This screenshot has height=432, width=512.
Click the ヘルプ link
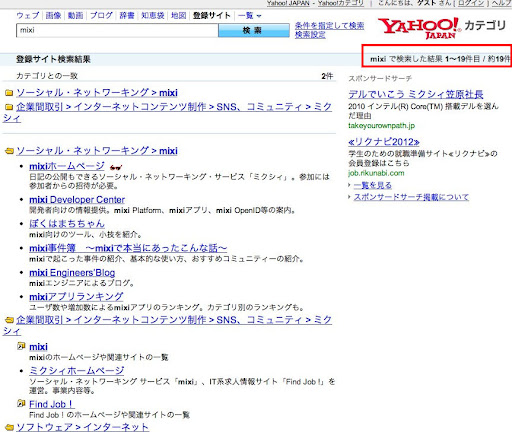click(x=501, y=3)
